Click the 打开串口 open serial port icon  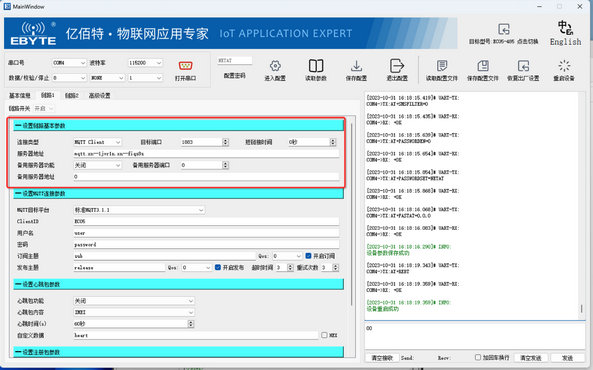[185, 66]
